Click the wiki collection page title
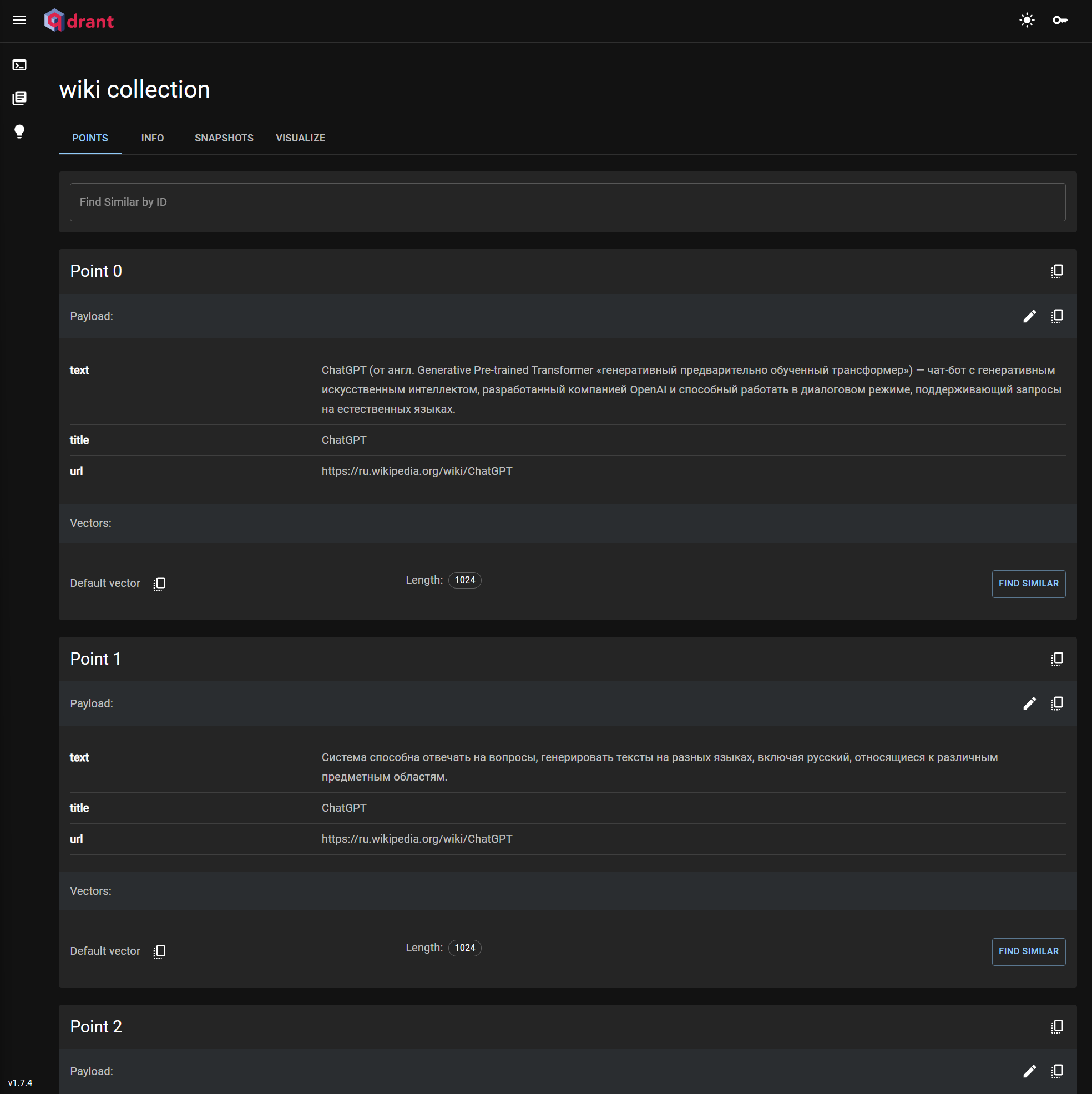Viewport: 1092px width, 1094px height. click(x=135, y=89)
